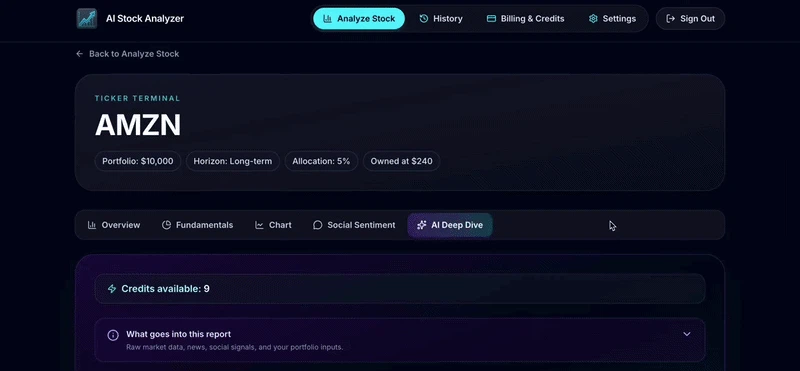The image size is (800, 371).
Task: Open the Social Sentiment tab
Action: coord(354,225)
